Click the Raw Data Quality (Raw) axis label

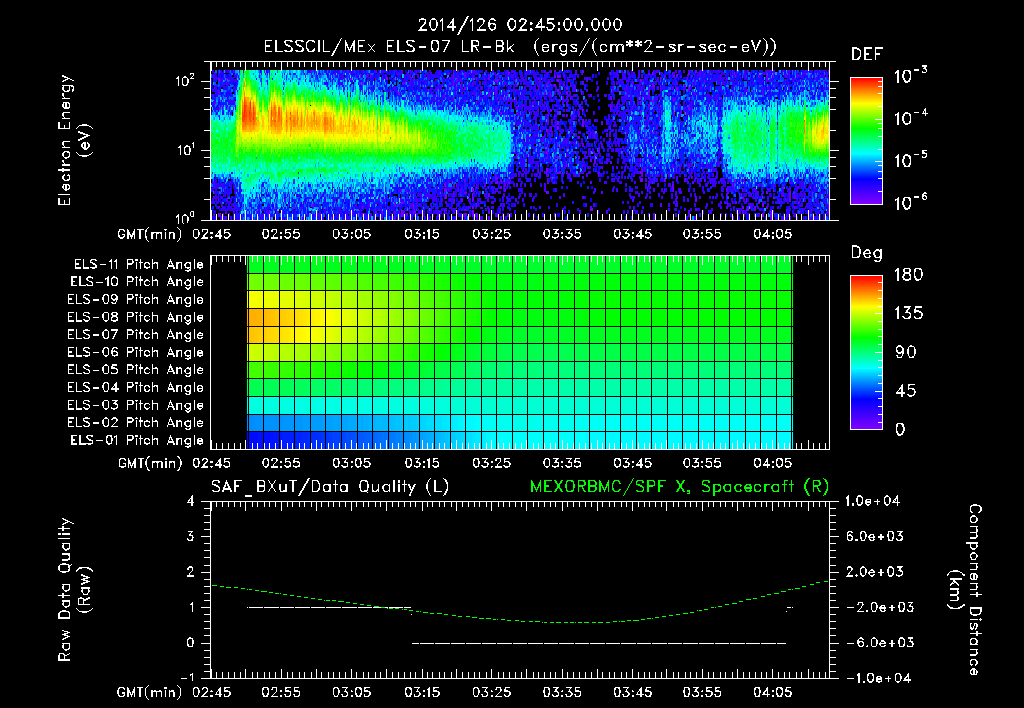[74, 590]
